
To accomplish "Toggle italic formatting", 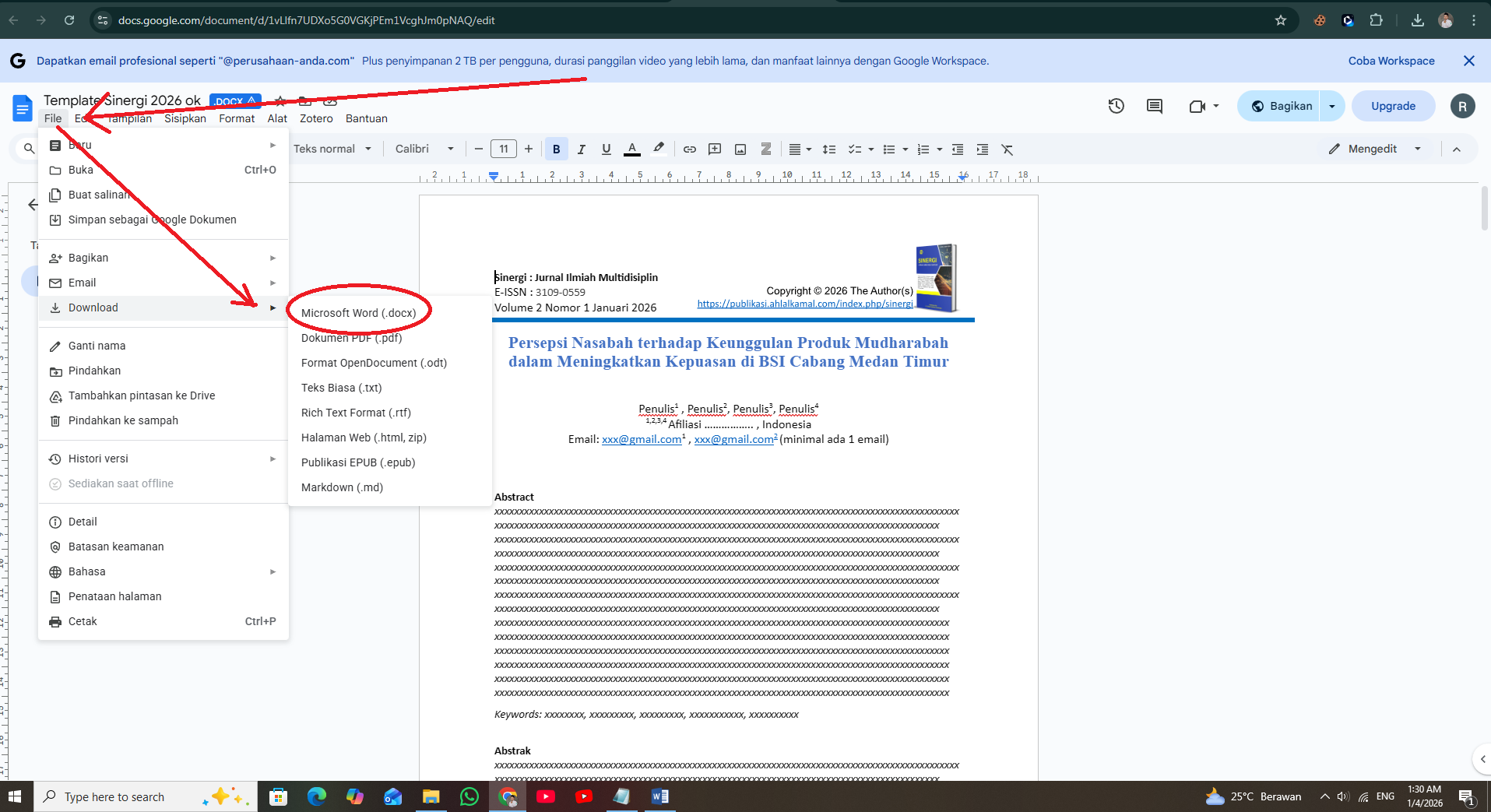I will coord(581,149).
